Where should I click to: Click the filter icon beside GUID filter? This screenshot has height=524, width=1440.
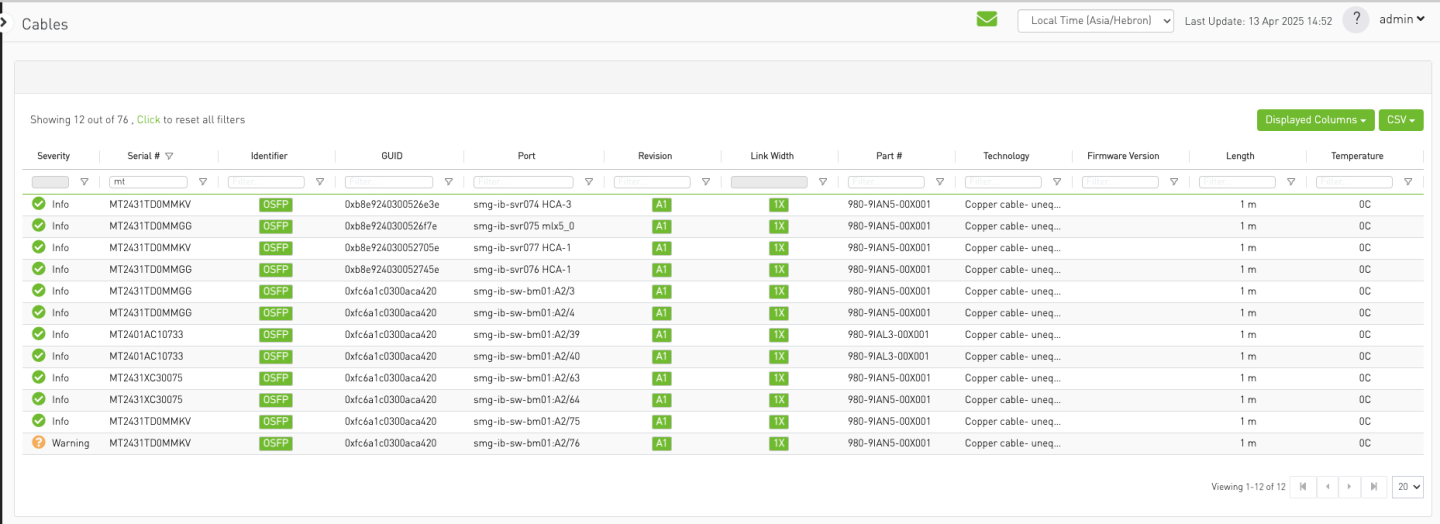pyautogui.click(x=448, y=182)
